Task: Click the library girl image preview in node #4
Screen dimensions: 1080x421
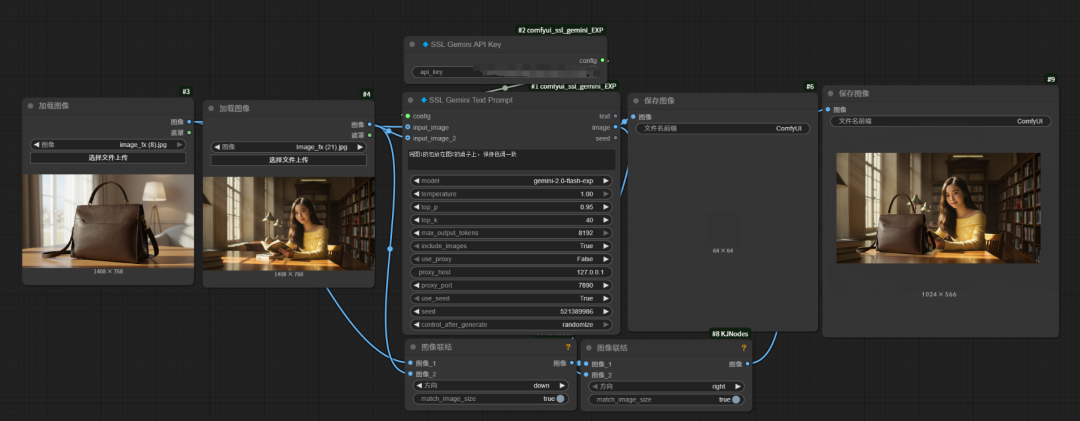Action: (289, 224)
